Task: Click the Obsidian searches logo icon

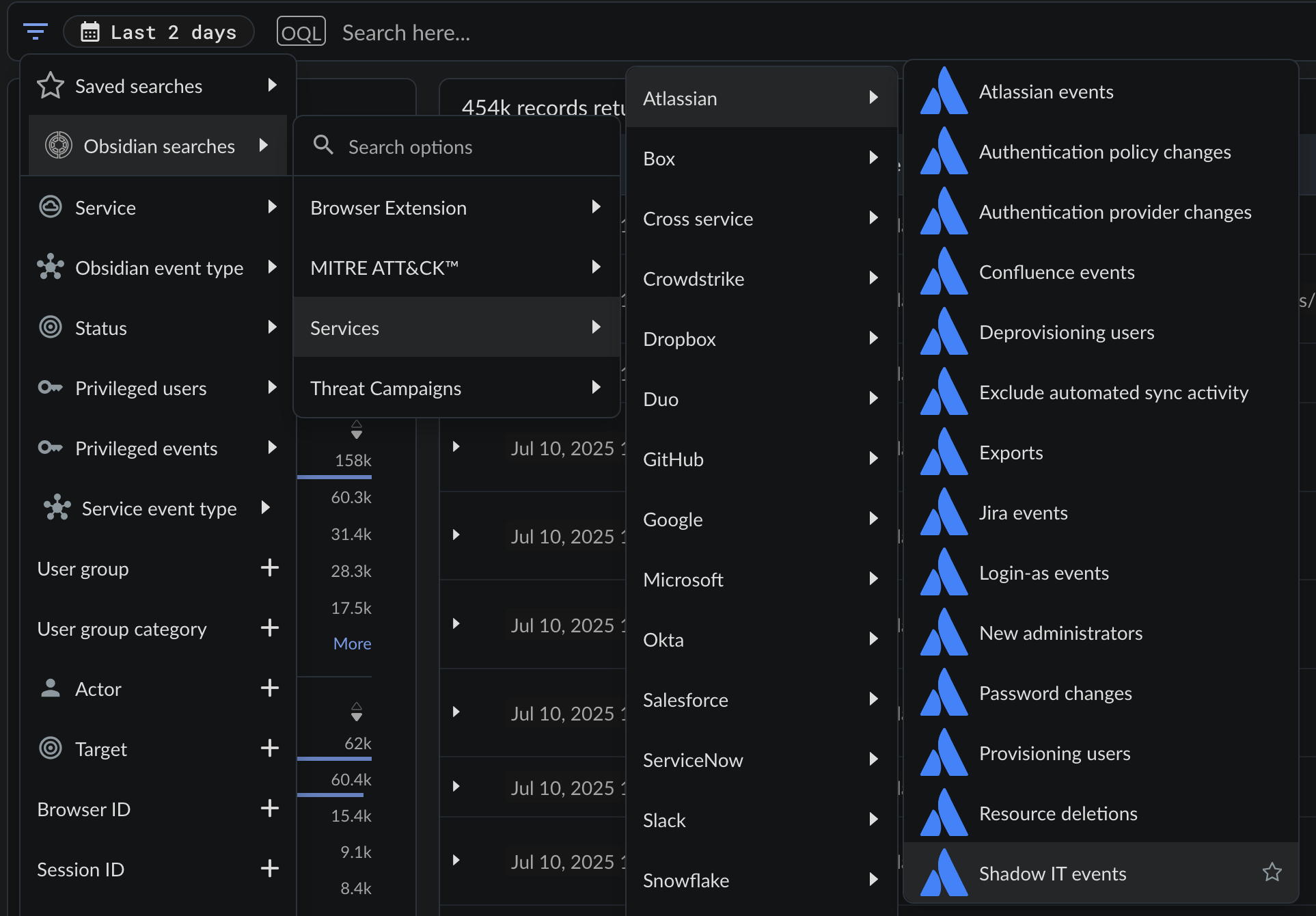Action: click(59, 146)
